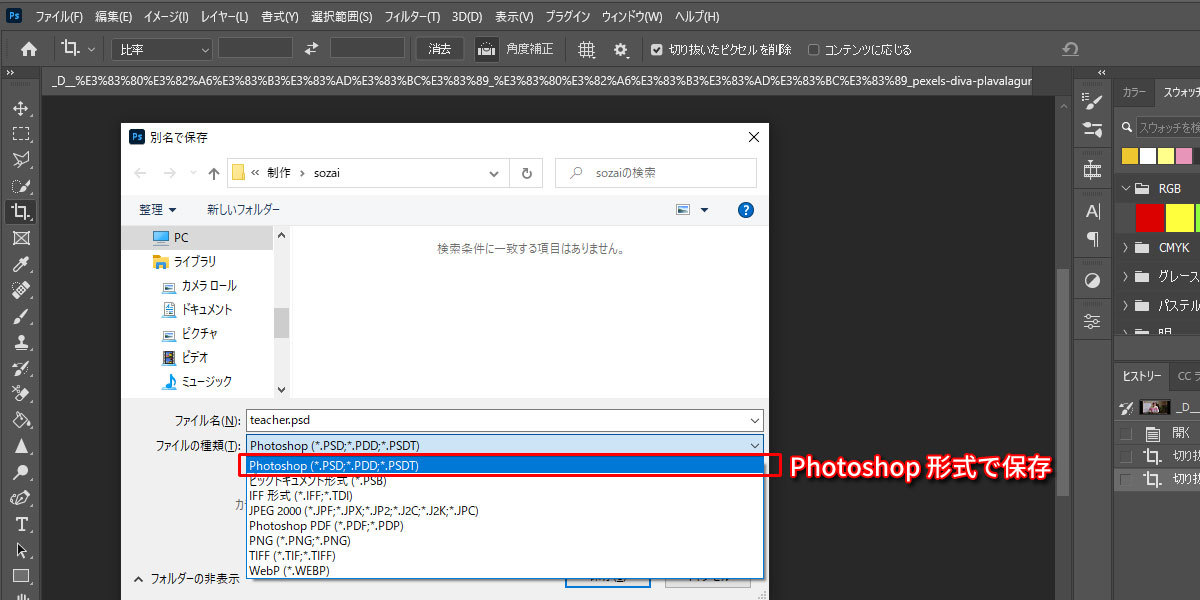This screenshot has height=600, width=1200.
Task: Open the Character panel icon
Action: click(1093, 211)
